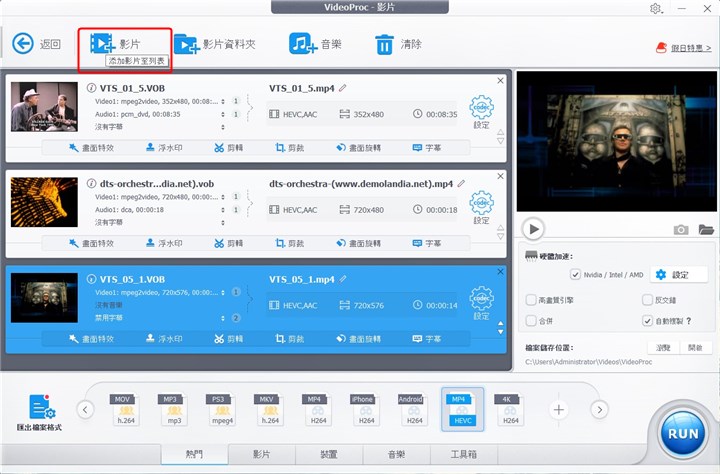Open codec 設定 for dts-orchestra item
Image resolution: width=720 pixels, height=474 pixels.
pos(481,207)
